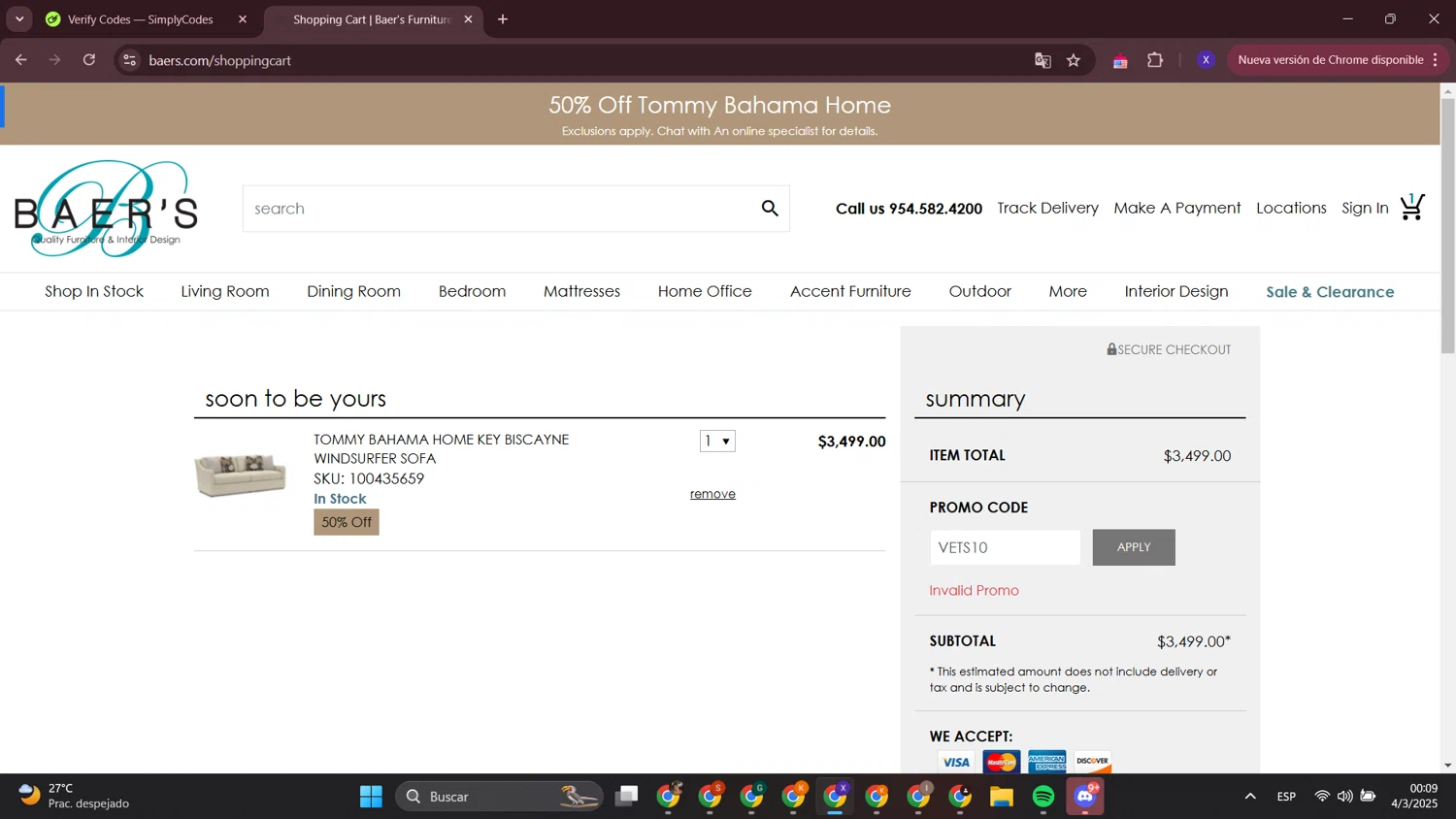Open the Chrome extensions puzzle icon
1456x819 pixels.
coord(1155,60)
